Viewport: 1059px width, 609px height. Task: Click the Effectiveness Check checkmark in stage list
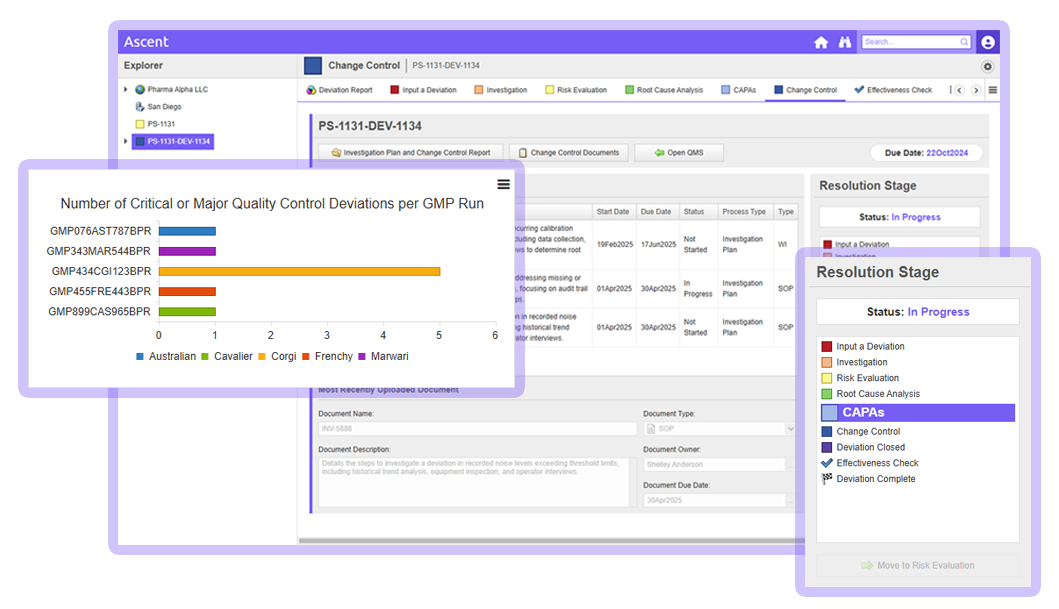point(826,463)
